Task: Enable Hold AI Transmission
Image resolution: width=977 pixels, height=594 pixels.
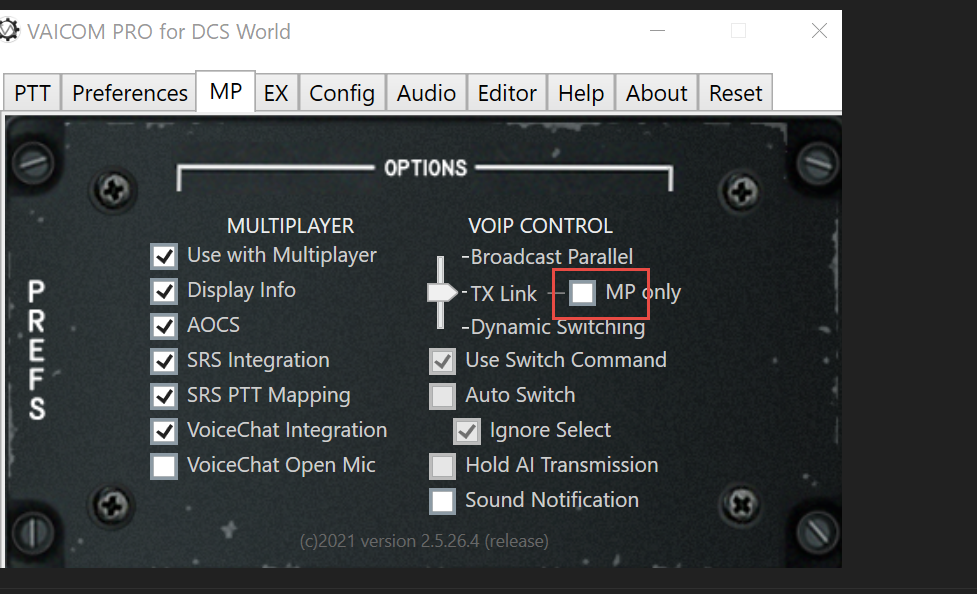Action: (x=442, y=466)
